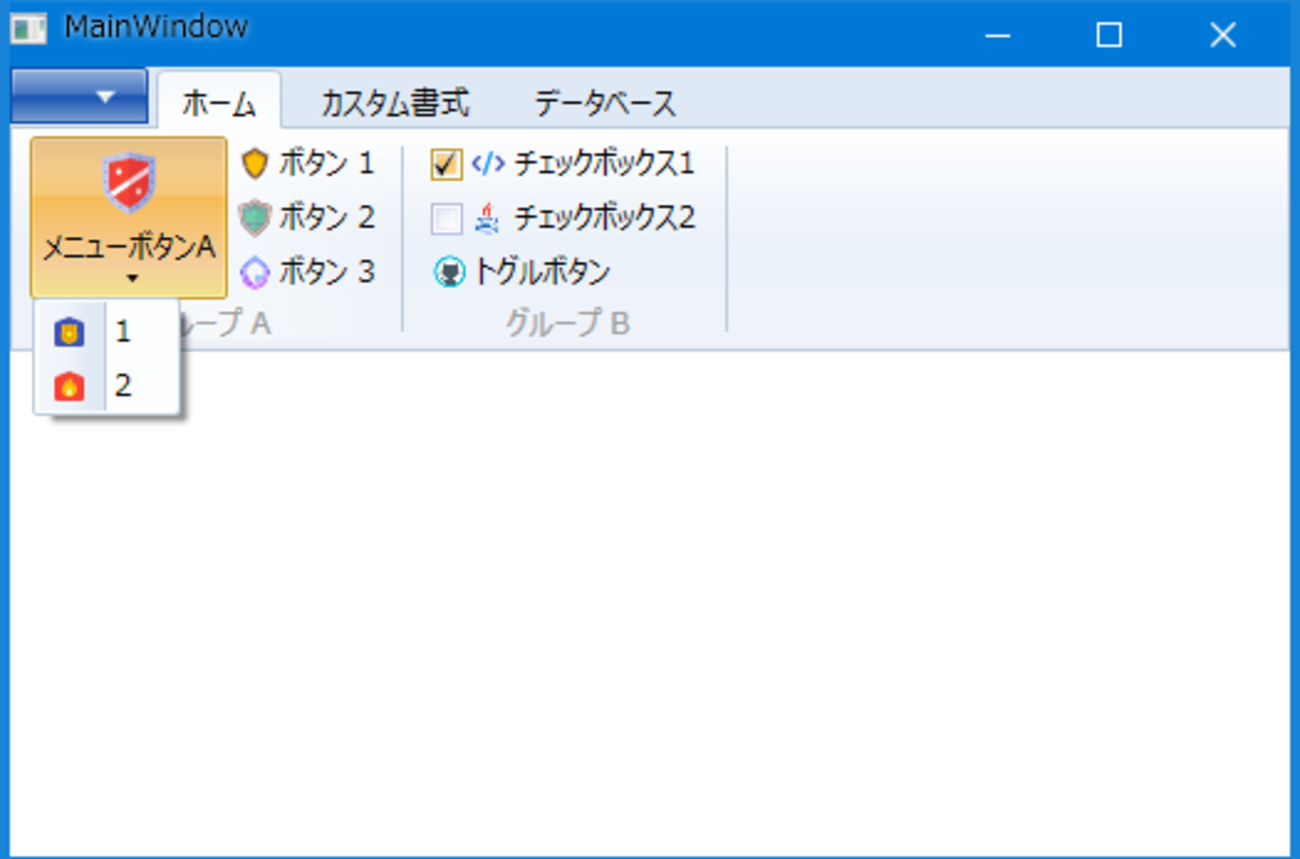Minimize the MainWindow window

(998, 36)
